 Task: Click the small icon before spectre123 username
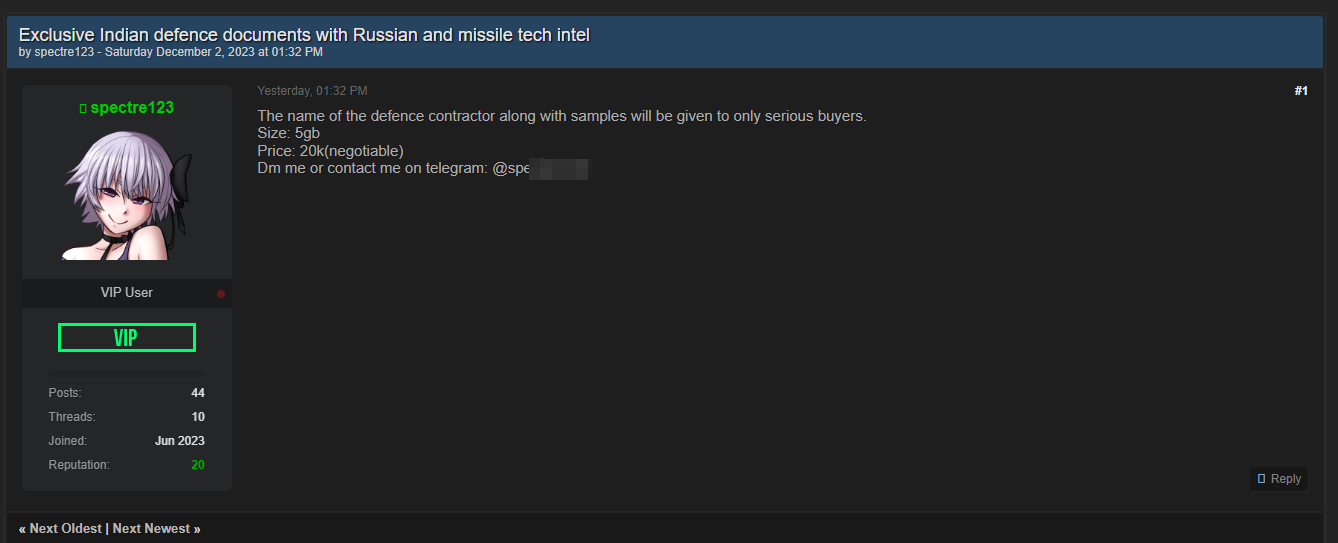click(83, 108)
